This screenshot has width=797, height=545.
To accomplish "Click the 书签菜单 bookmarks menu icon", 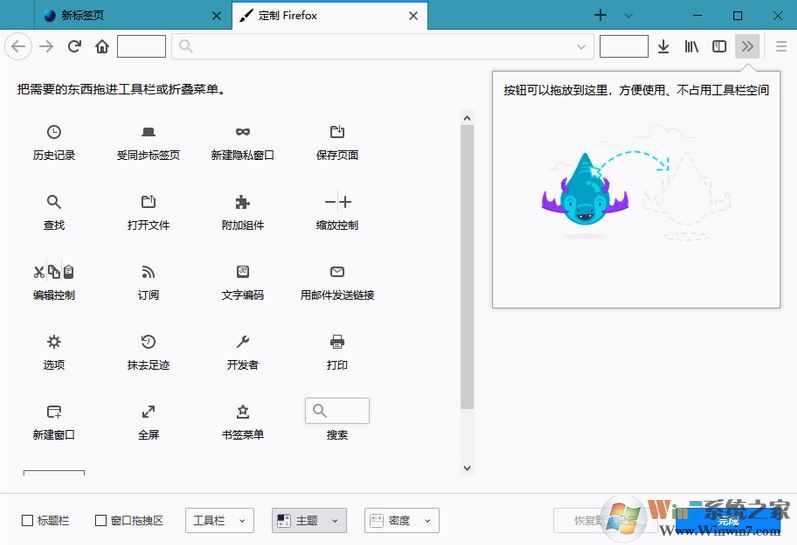I will coord(243,411).
